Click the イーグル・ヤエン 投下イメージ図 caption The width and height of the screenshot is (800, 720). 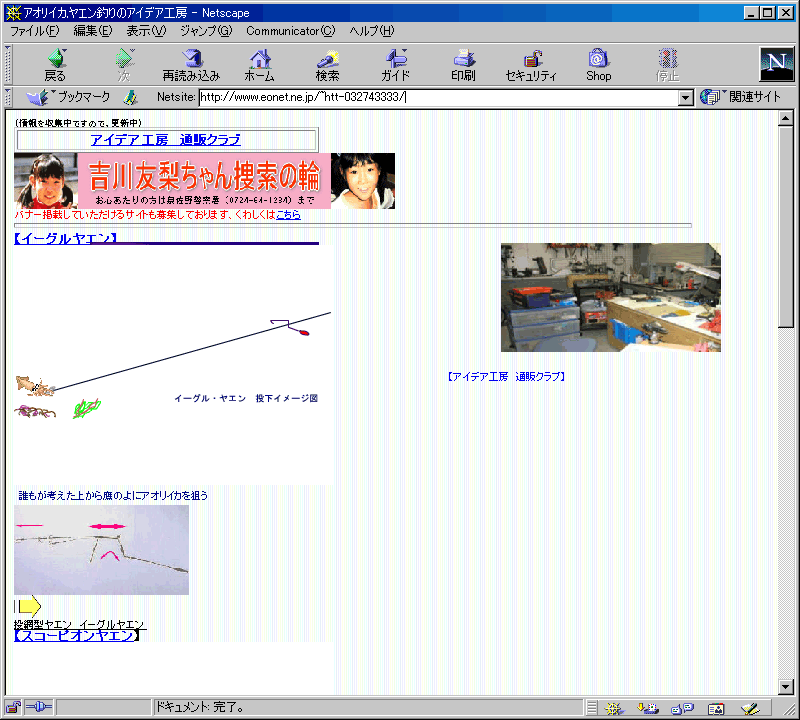pos(246,399)
